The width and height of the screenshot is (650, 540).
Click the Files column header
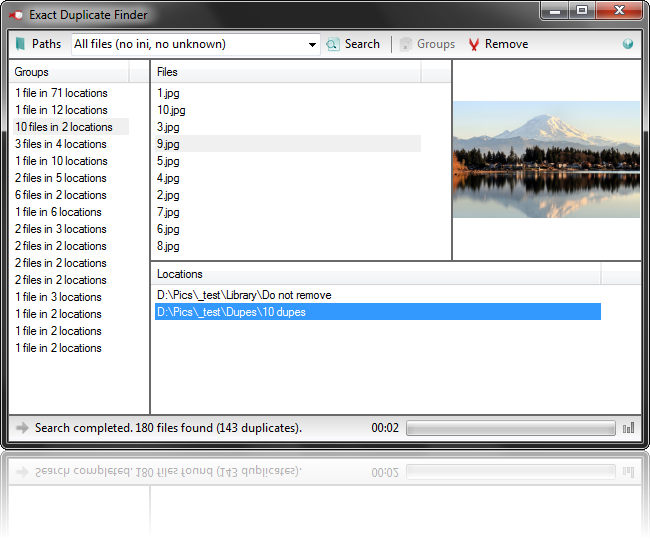click(x=285, y=72)
